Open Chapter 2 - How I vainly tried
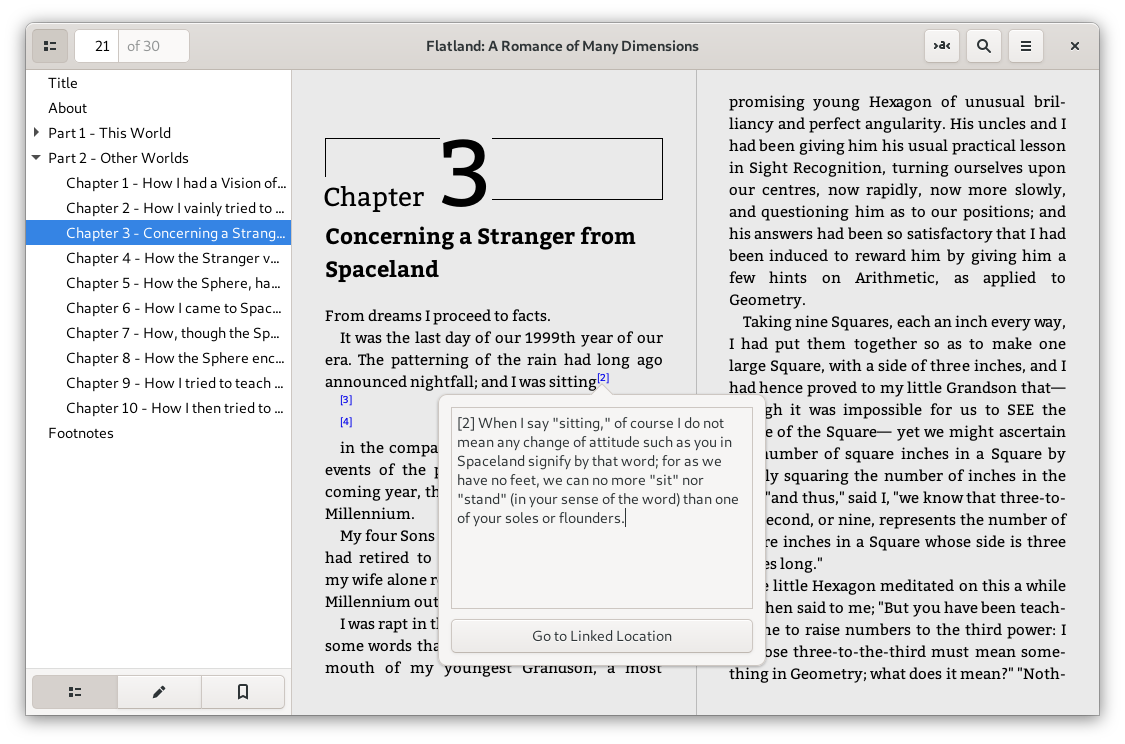1125x744 pixels. pos(159,208)
